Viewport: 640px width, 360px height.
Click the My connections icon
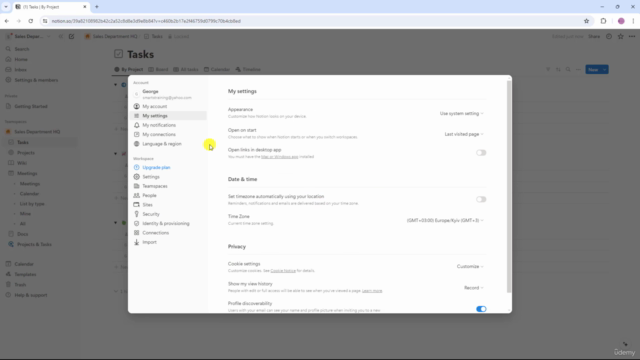[137, 135]
